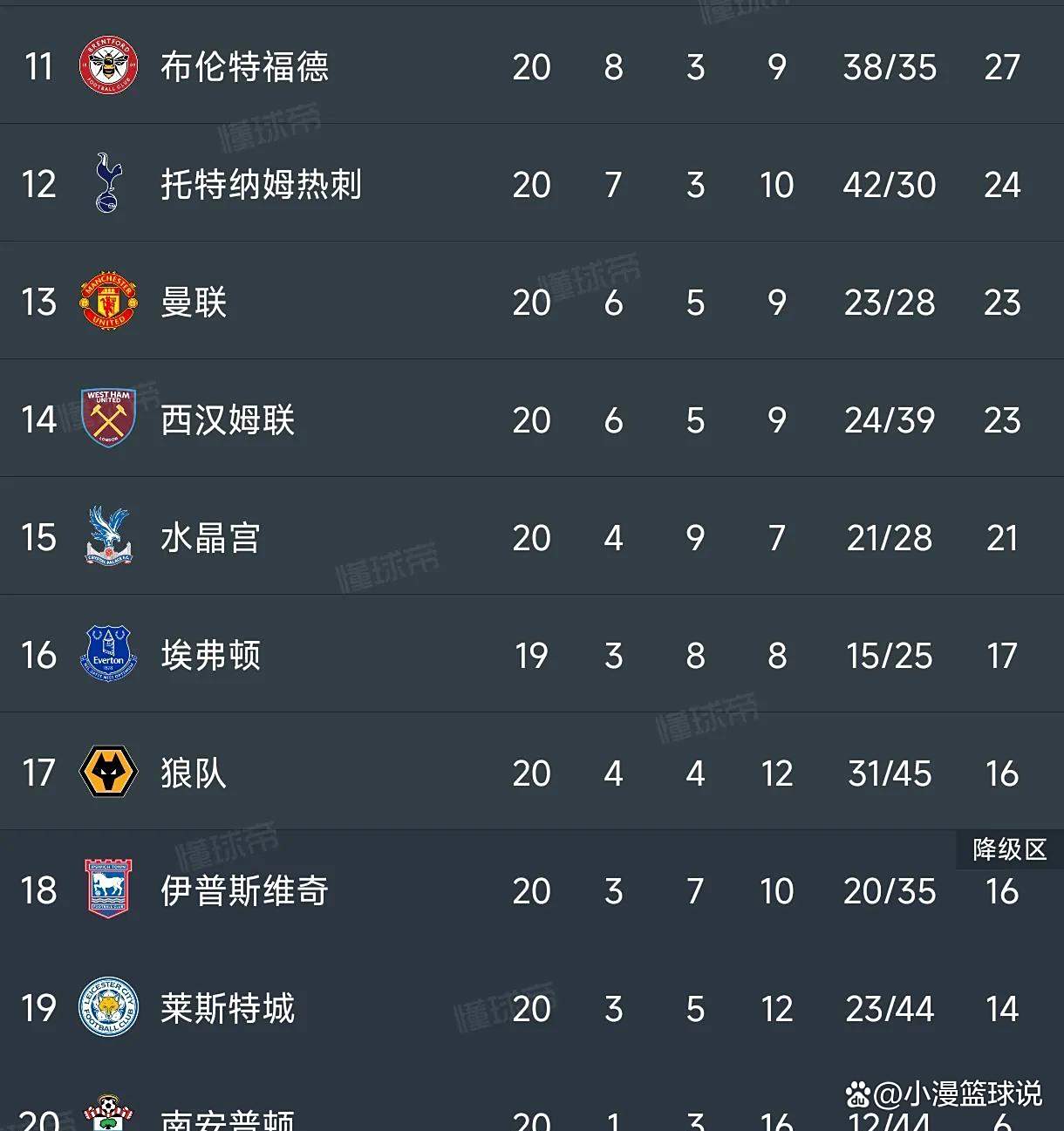Click the Ipswich Town club crest

pyautogui.click(x=106, y=890)
